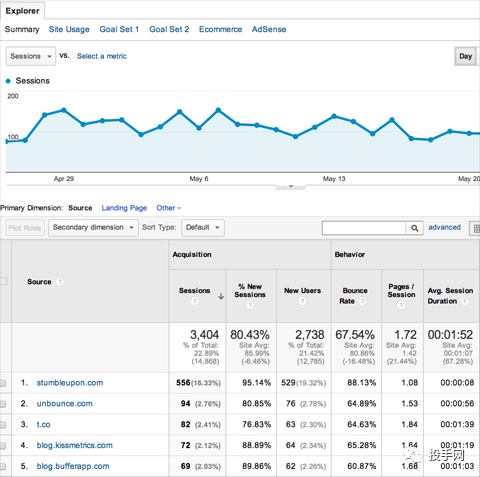480x477 pixels.
Task: Open the blog.bufferapp.com source link
Action: click(73, 466)
